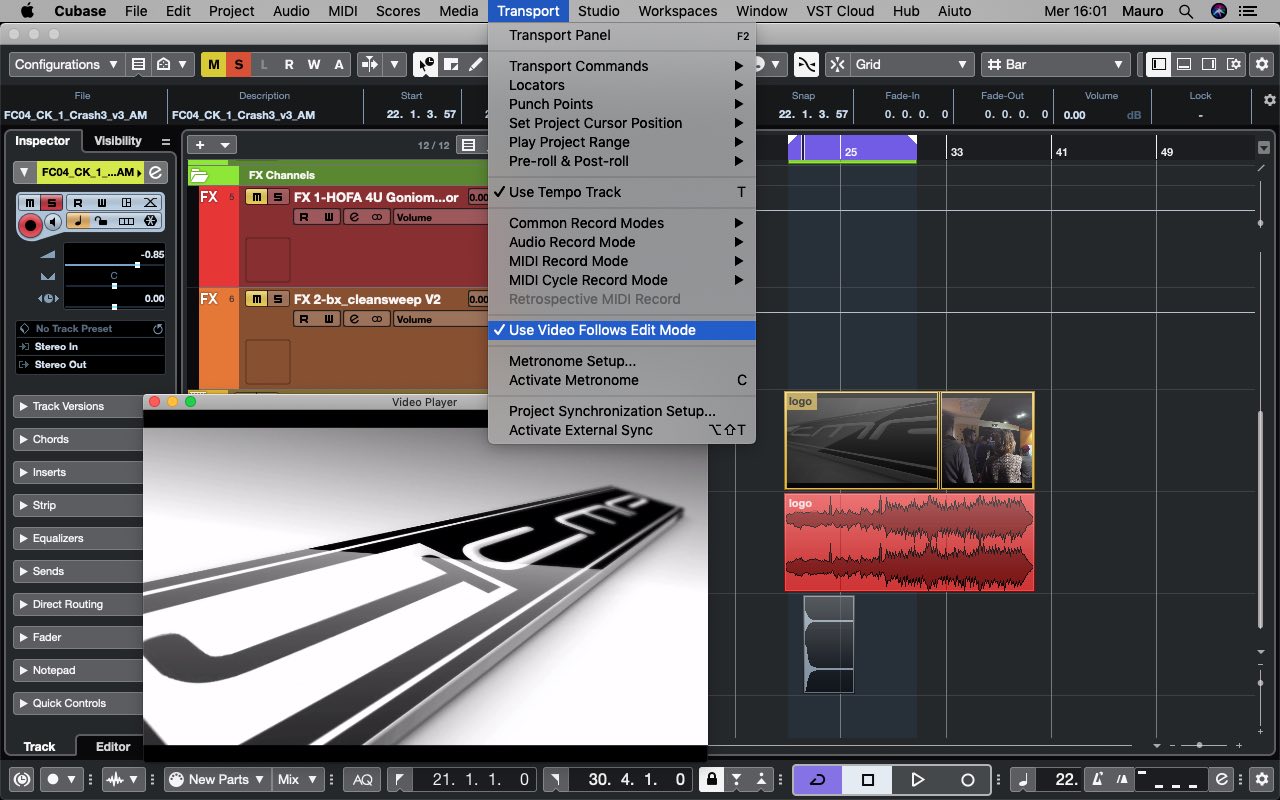Click the freeze snowflake icon in Inspector
The height and width of the screenshot is (800, 1280).
(x=150, y=221)
